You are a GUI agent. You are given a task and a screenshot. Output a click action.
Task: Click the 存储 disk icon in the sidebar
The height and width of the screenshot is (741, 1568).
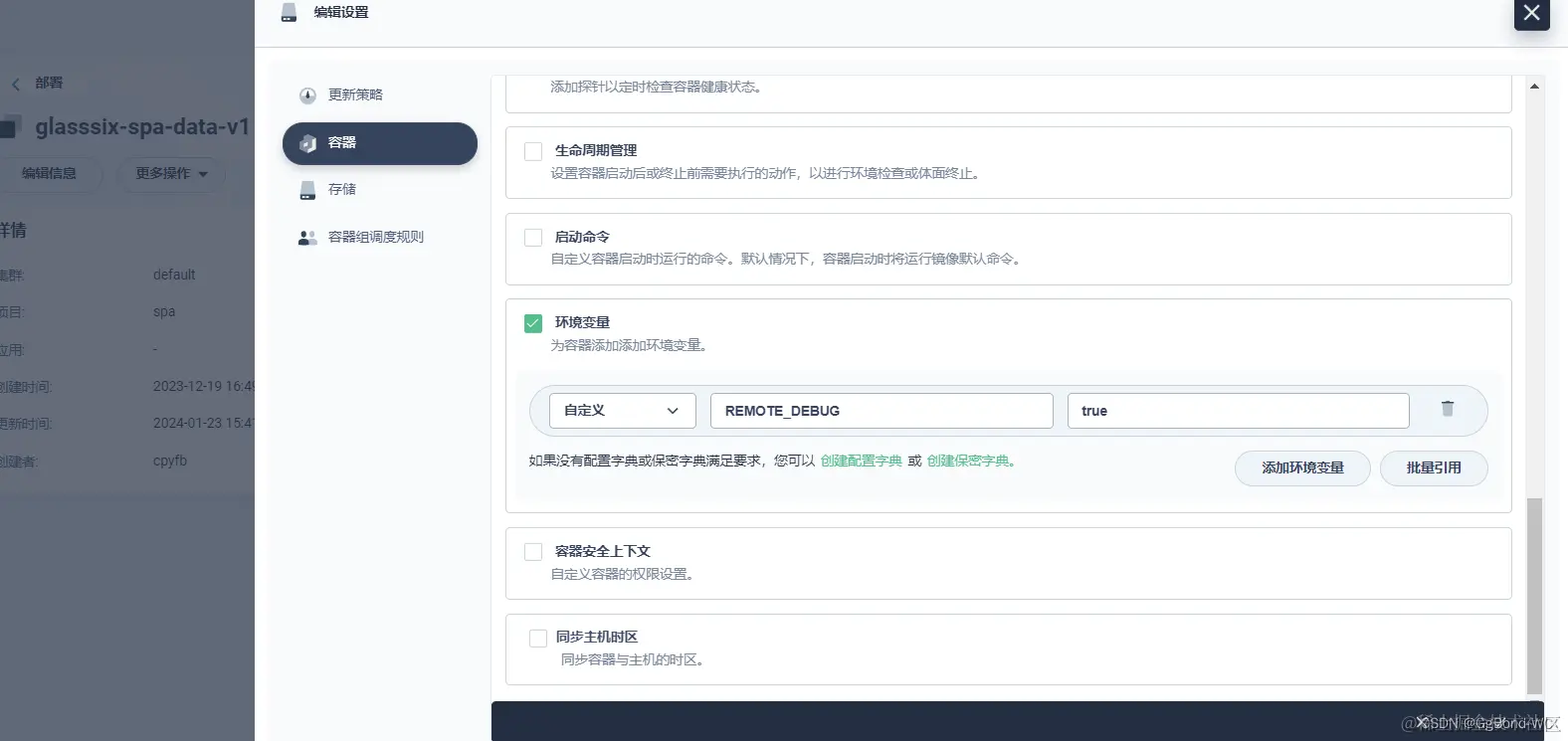click(x=307, y=190)
